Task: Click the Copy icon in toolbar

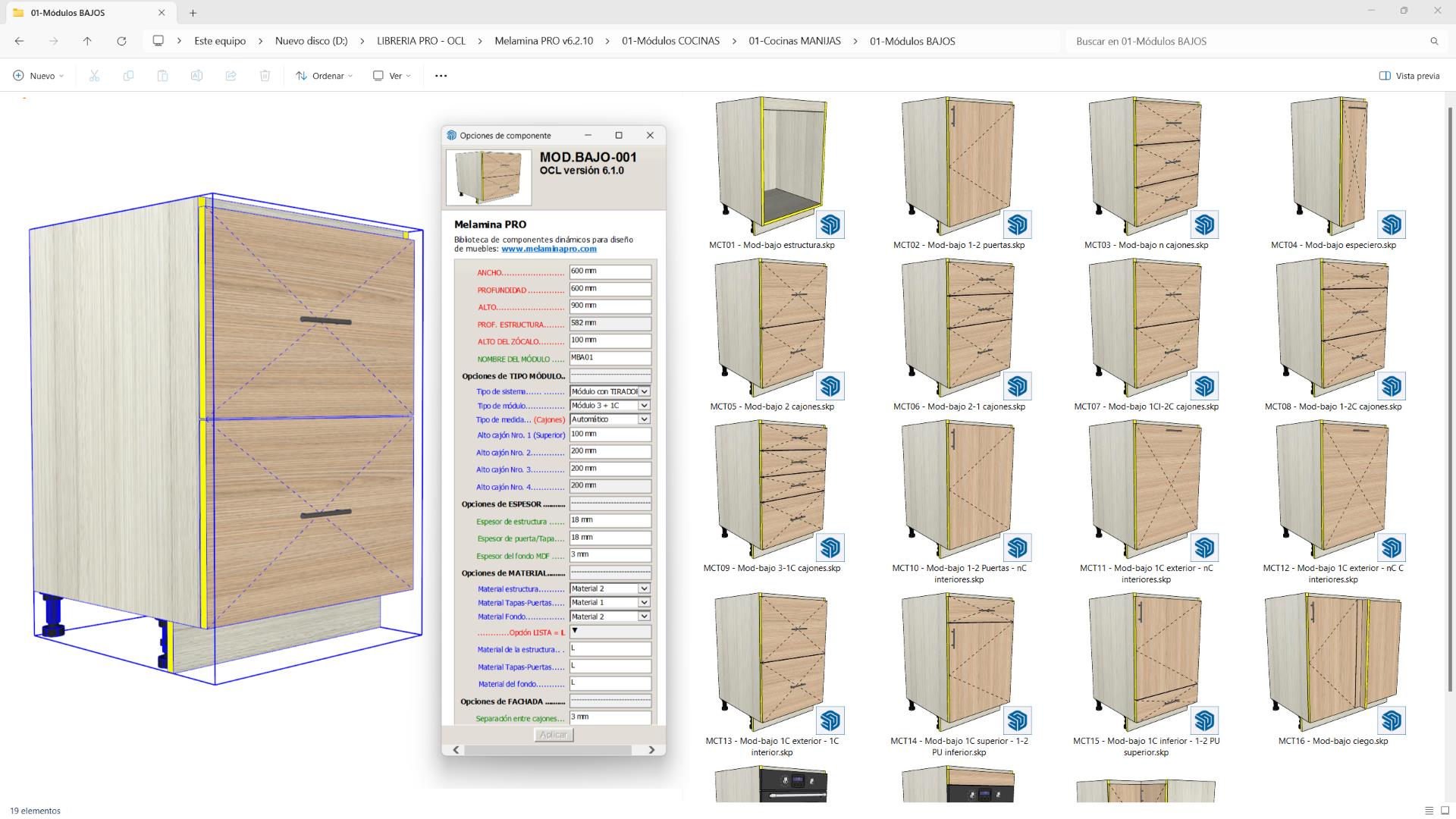Action: coord(128,76)
